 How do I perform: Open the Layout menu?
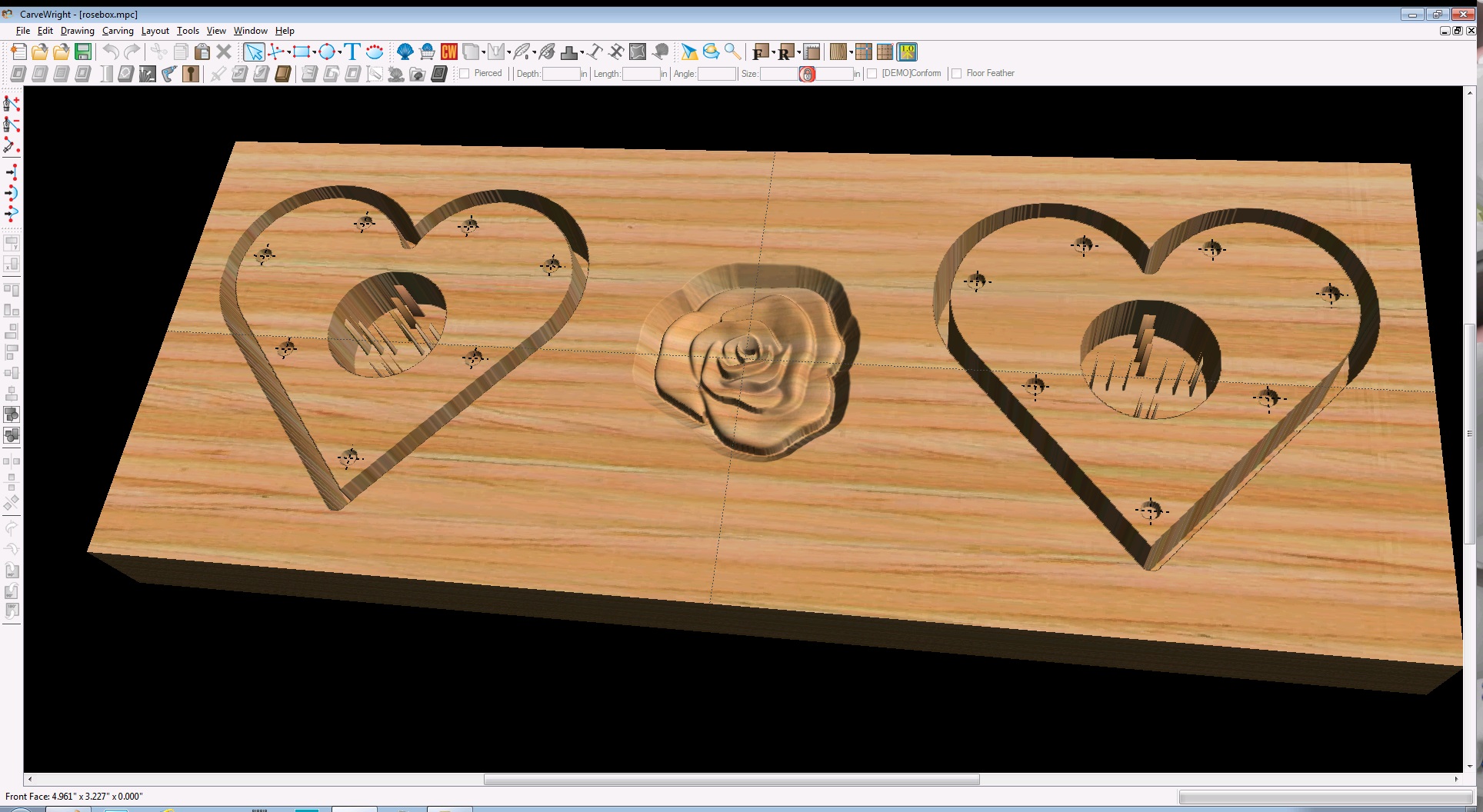[x=155, y=31]
